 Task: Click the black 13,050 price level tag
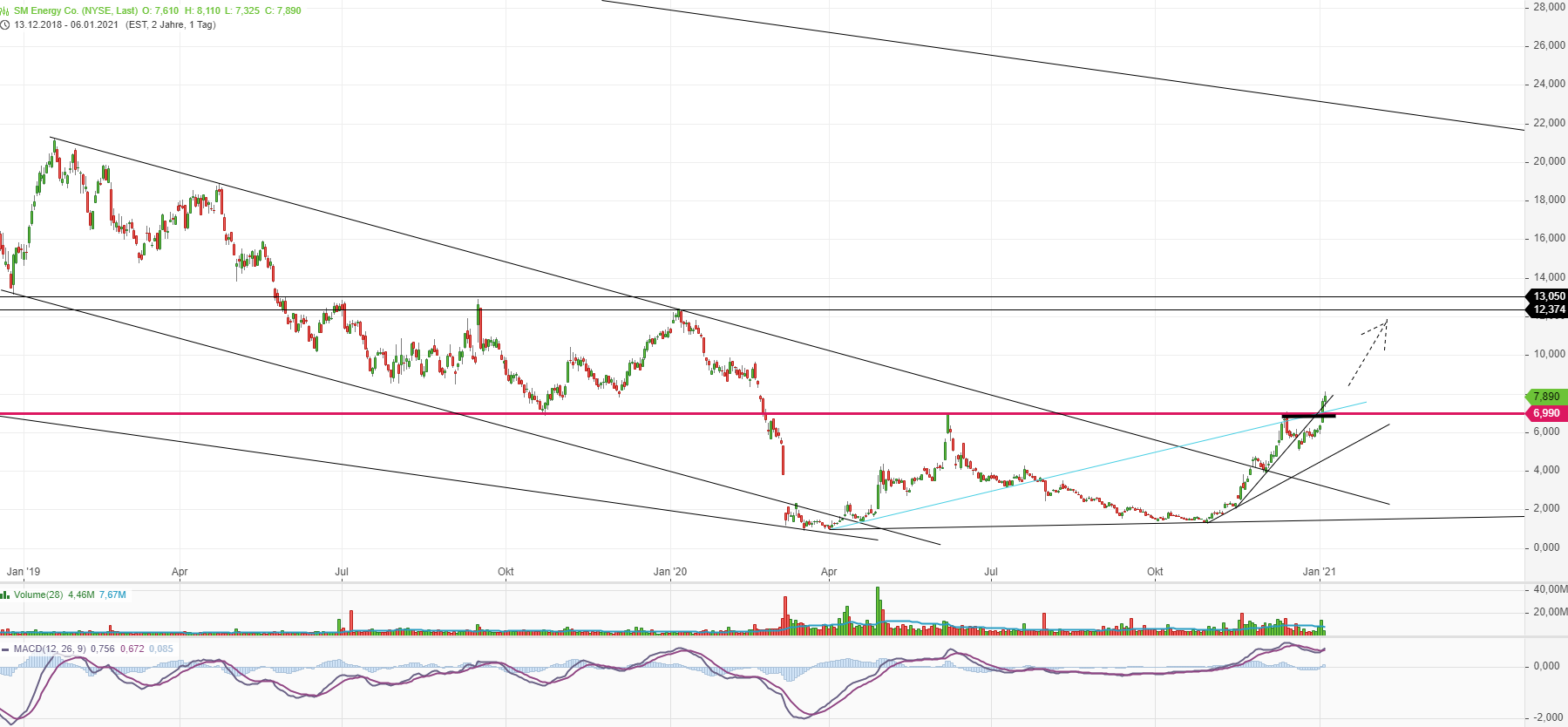(1549, 296)
